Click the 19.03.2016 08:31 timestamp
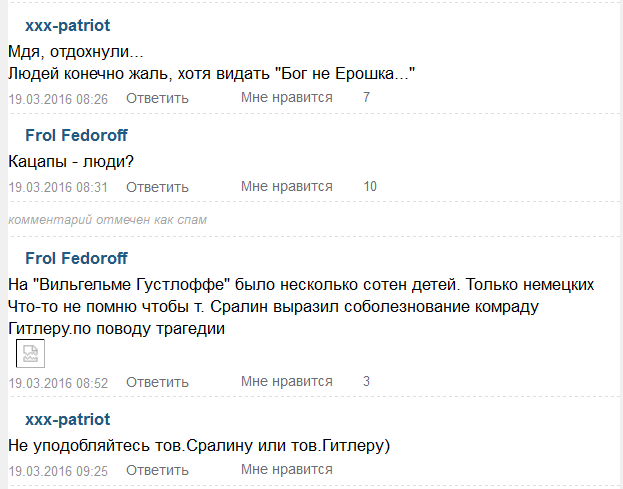 [58, 187]
